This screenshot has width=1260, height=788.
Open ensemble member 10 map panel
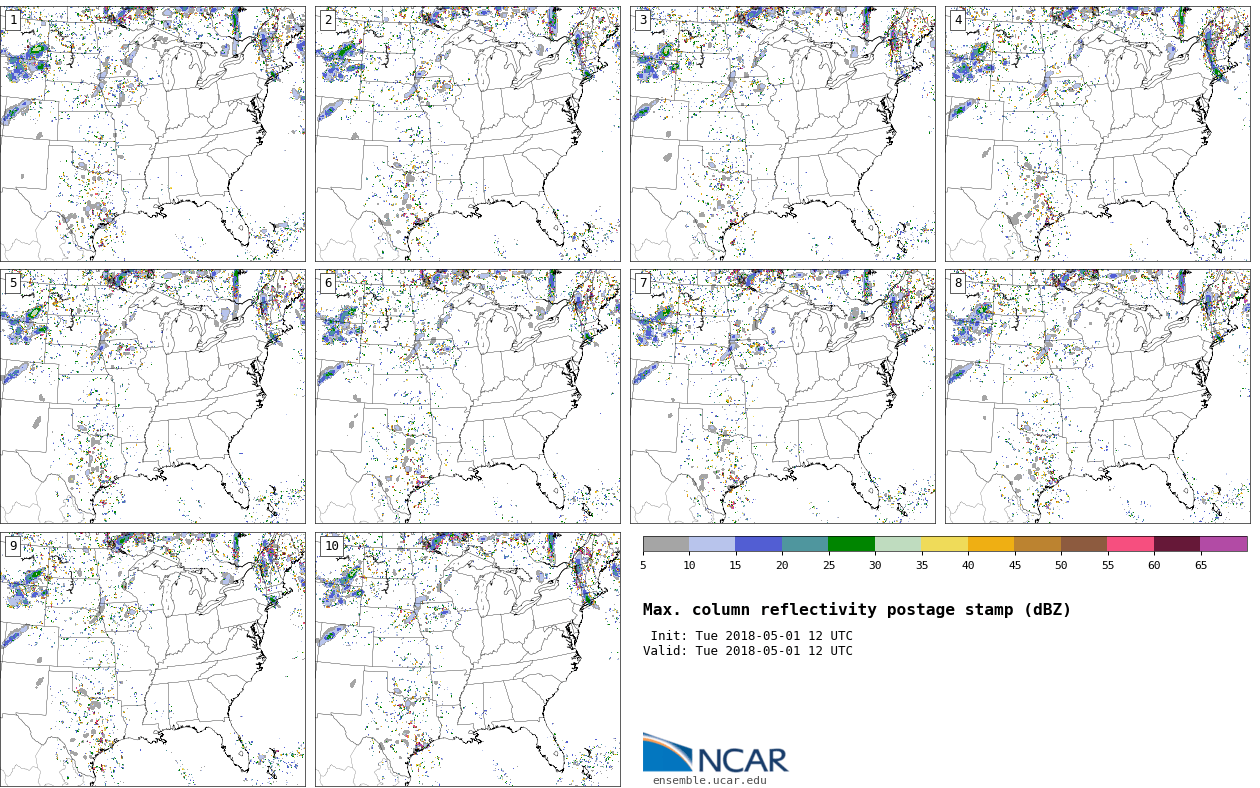pos(468,659)
